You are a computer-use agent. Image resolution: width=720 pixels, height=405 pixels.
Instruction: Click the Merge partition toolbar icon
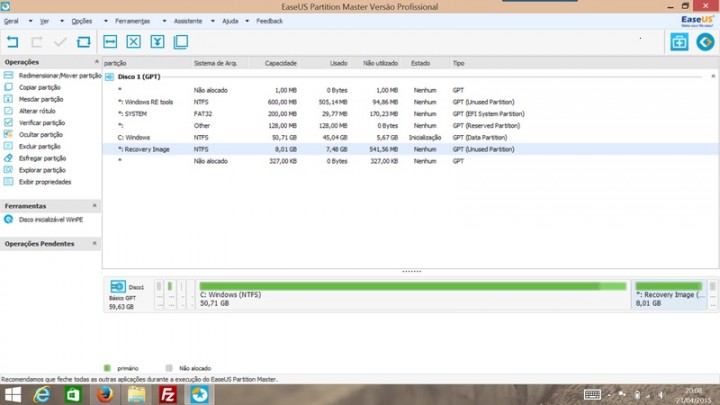coord(158,42)
